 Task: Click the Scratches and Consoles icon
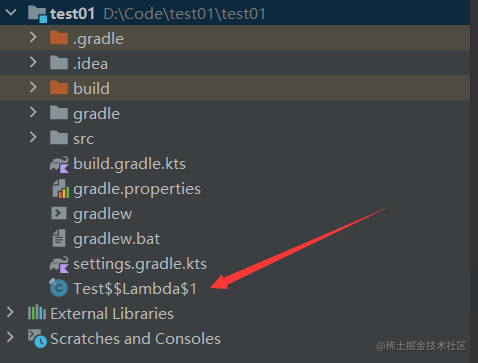[x=37, y=338]
